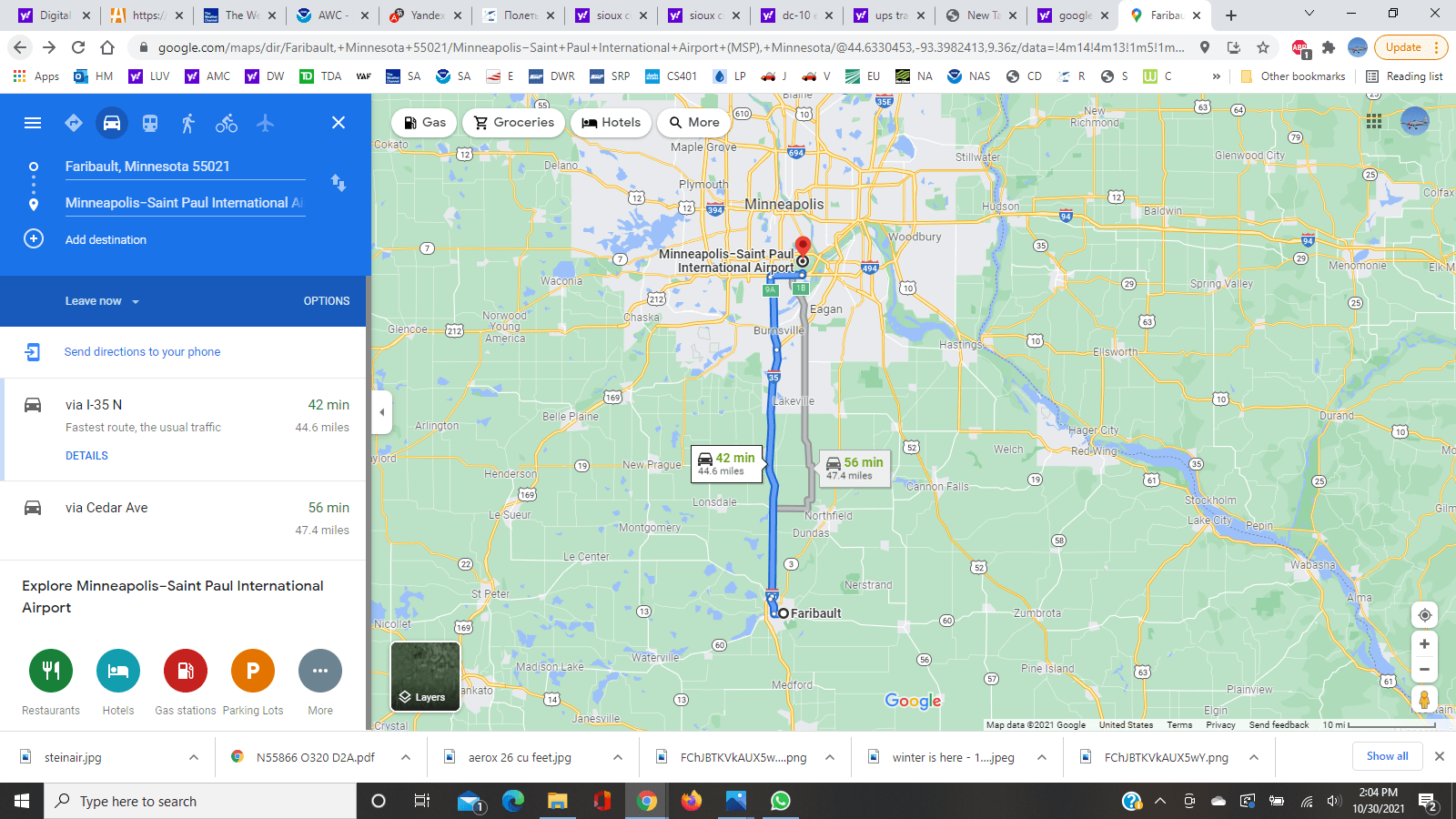Image resolution: width=1456 pixels, height=819 pixels.
Task: Send directions to your phone
Action: (142, 352)
